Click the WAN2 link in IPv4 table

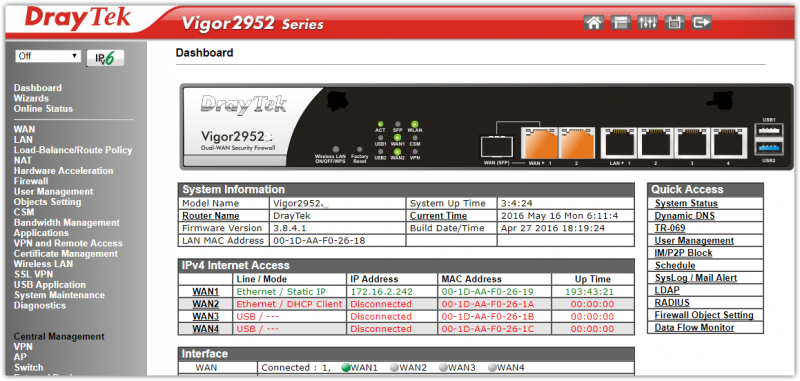[206, 304]
